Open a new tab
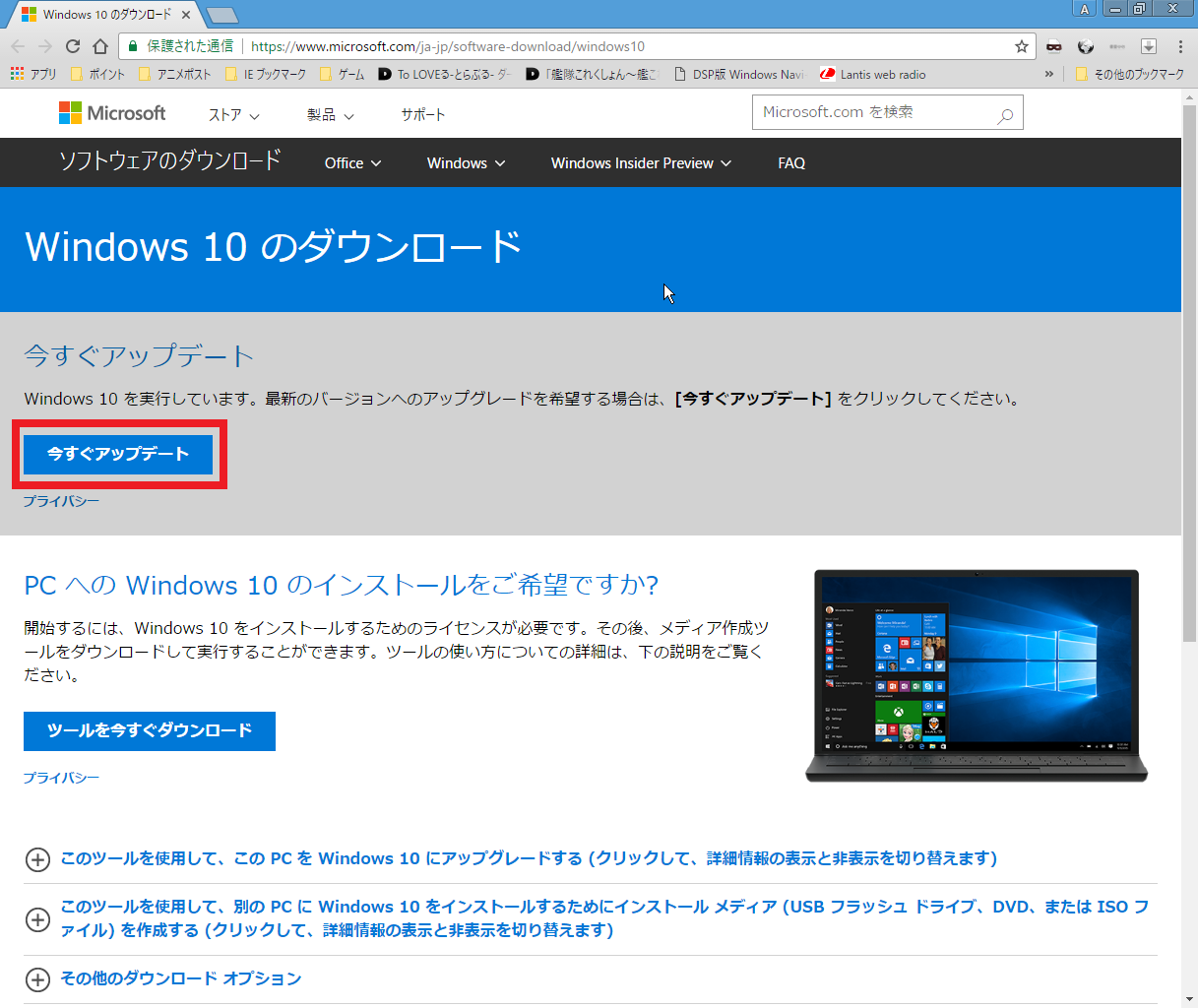1198x1008 pixels. (x=222, y=15)
